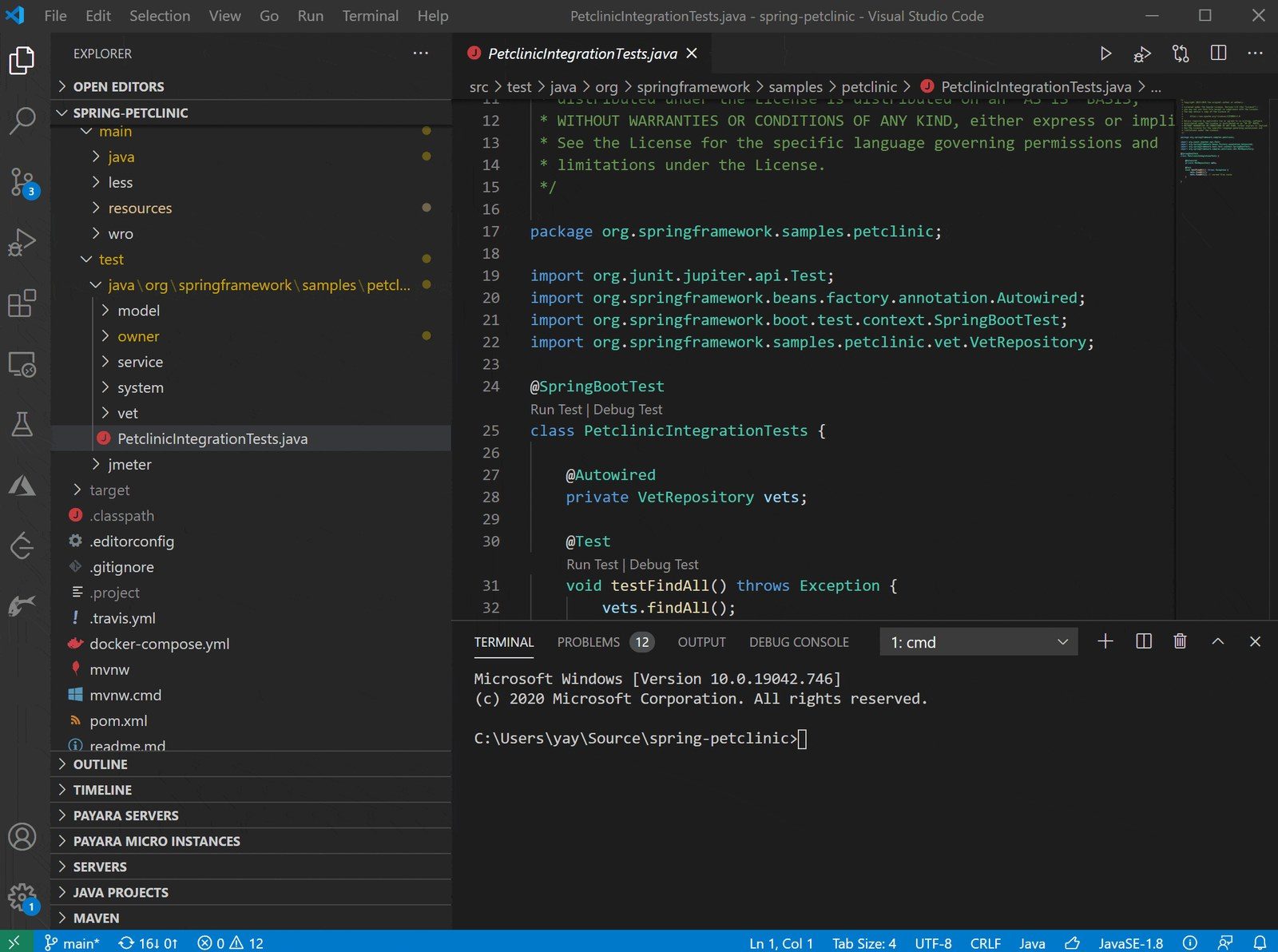Click main* branch in status bar
Viewport: 1278px width, 952px height.
coord(72,942)
